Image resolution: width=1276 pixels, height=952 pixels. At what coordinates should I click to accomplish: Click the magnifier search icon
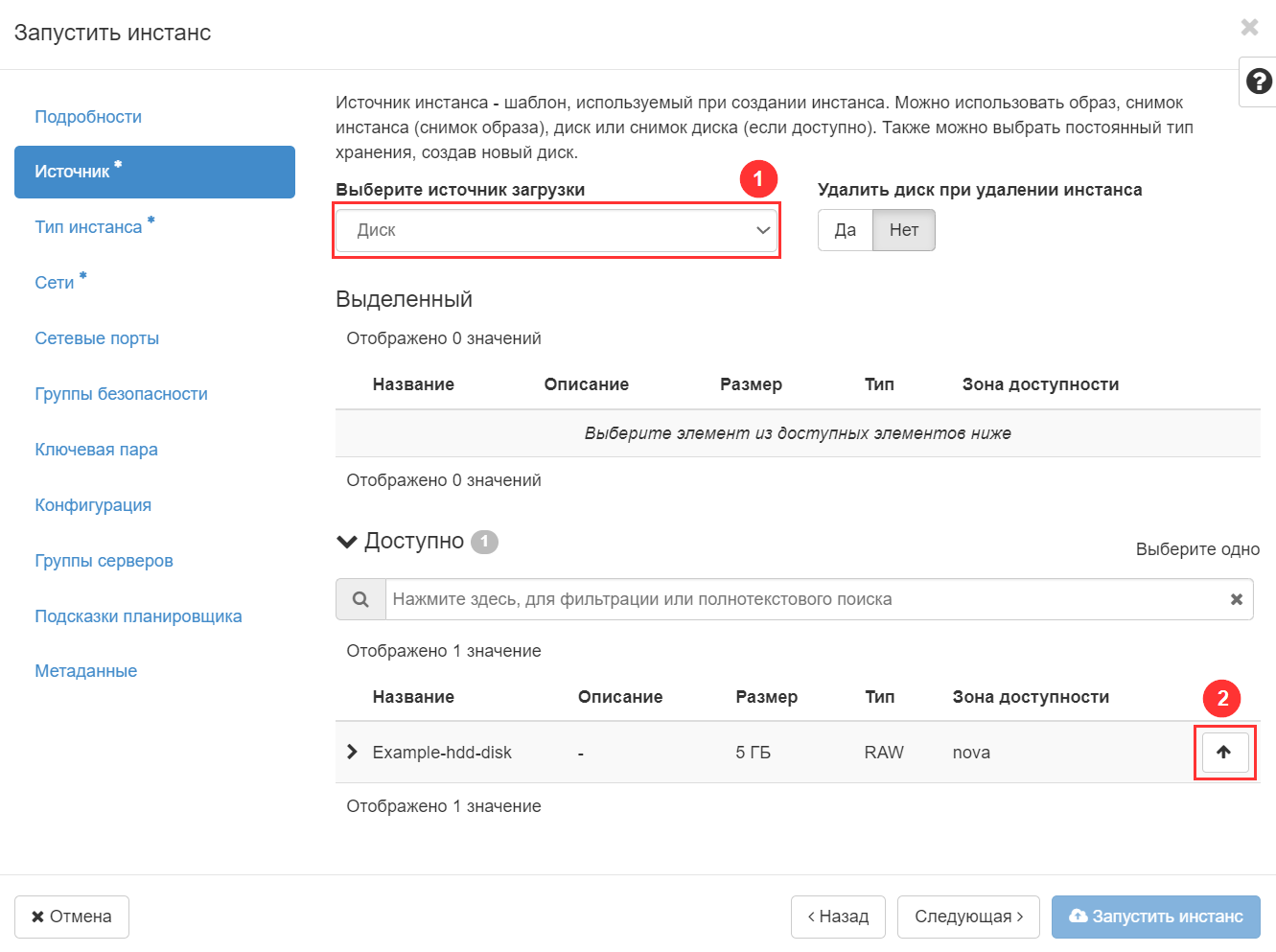[360, 599]
